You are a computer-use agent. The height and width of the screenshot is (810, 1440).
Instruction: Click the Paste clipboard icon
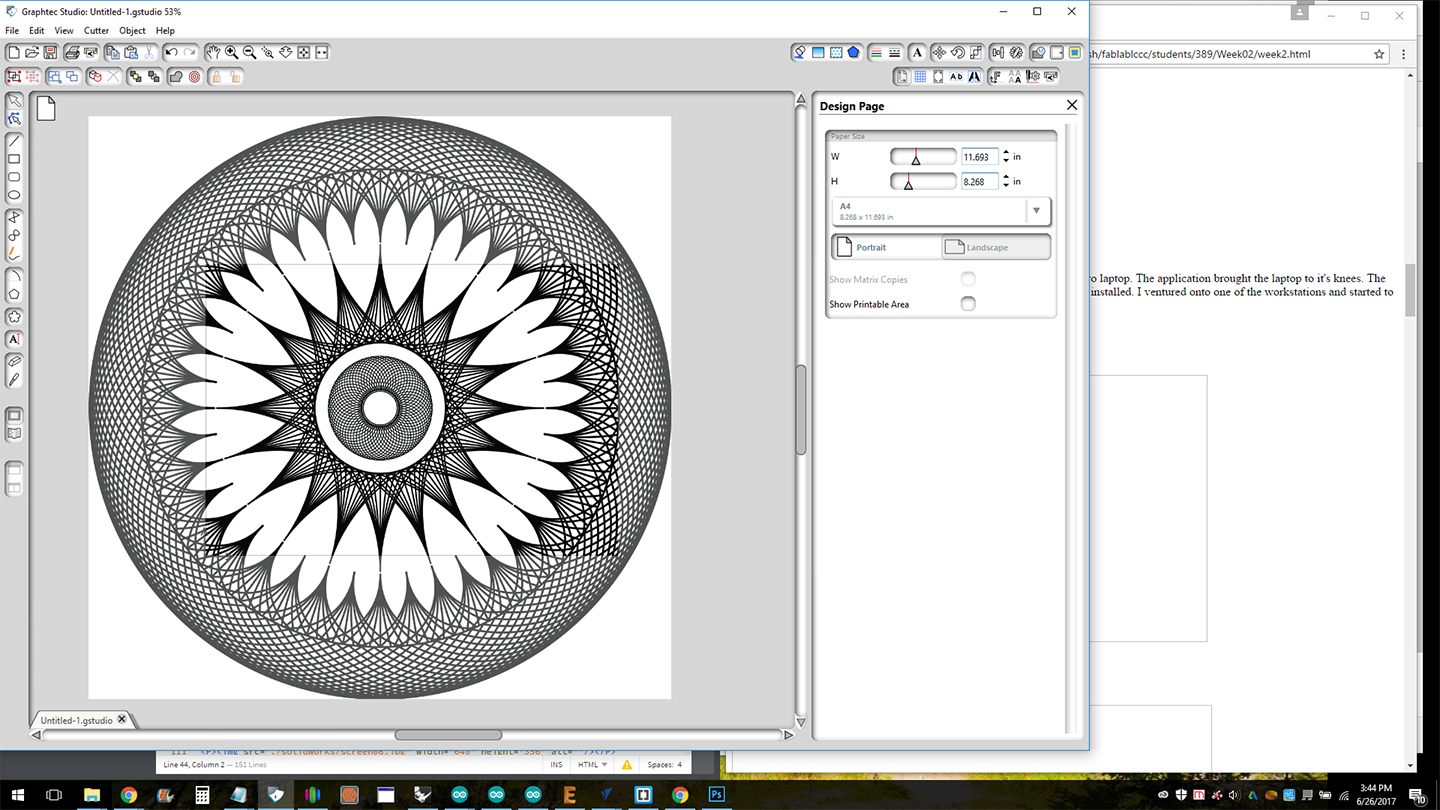click(132, 52)
